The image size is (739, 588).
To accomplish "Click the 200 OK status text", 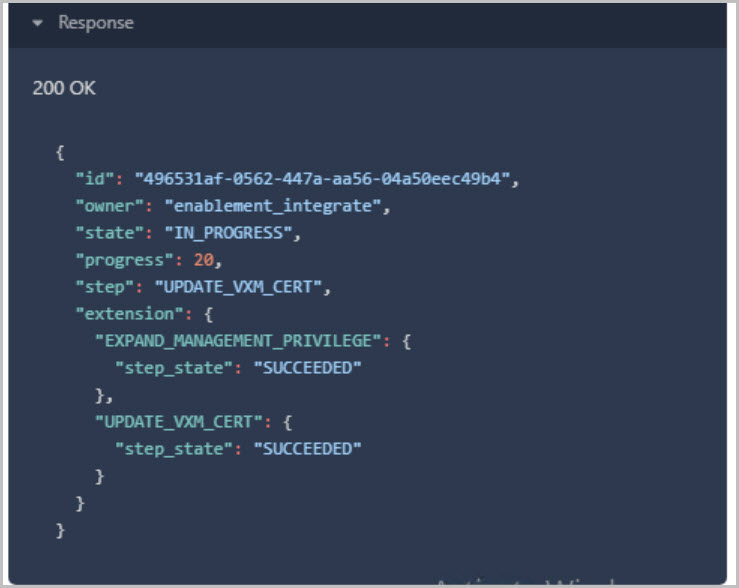I will [64, 88].
